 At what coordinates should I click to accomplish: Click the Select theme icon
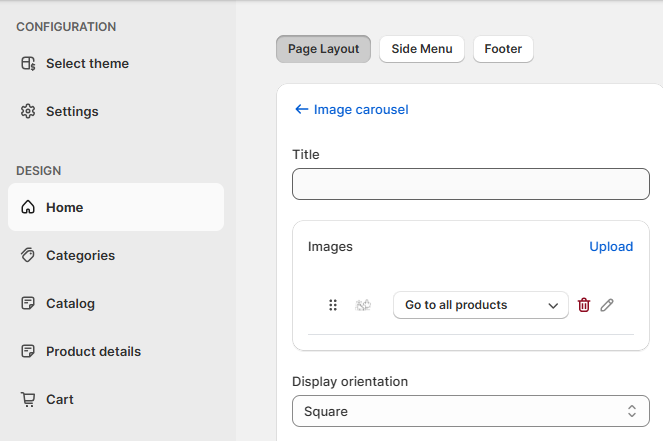28,63
